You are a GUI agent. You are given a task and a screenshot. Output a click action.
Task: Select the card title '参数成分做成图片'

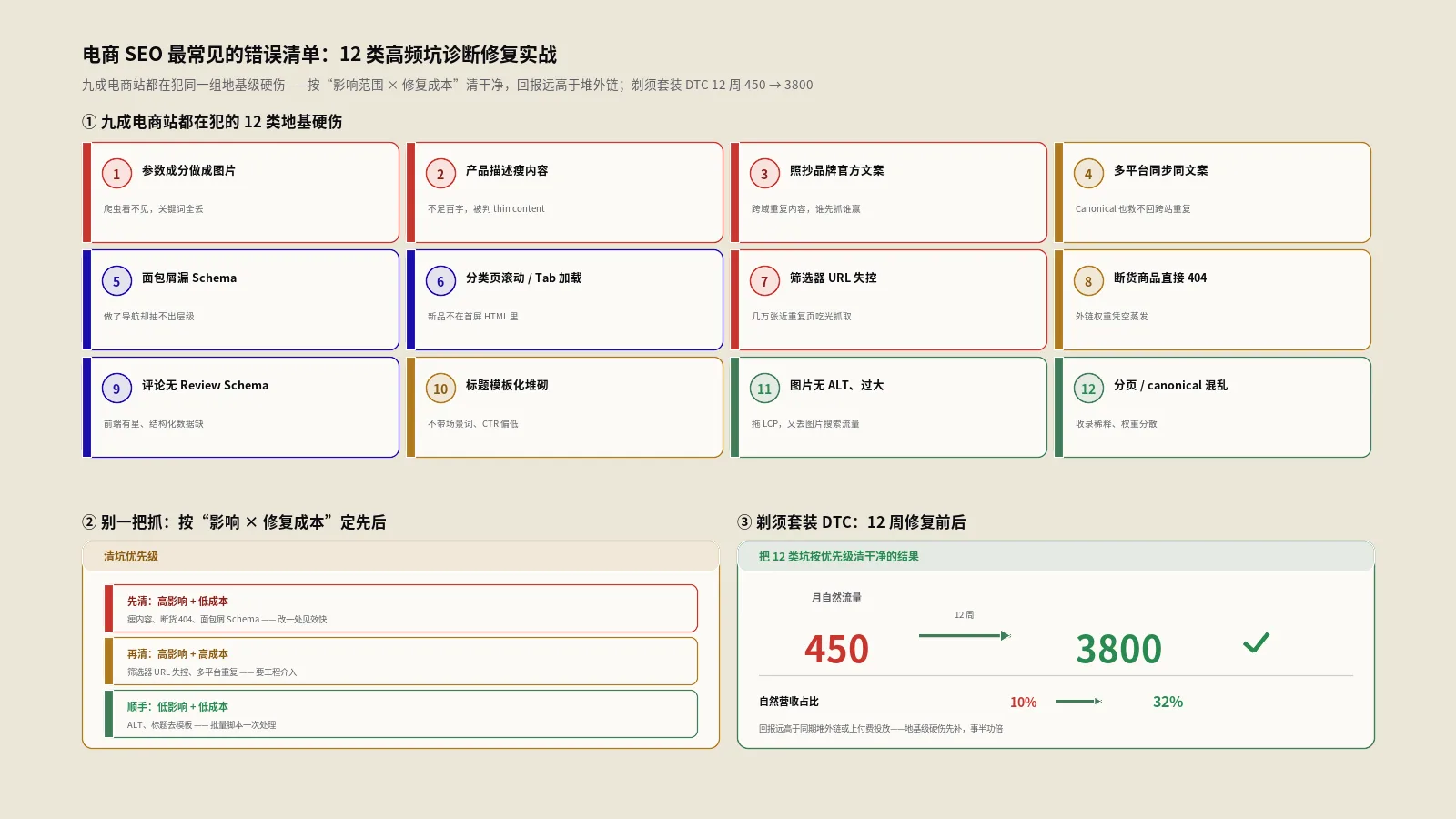[188, 170]
